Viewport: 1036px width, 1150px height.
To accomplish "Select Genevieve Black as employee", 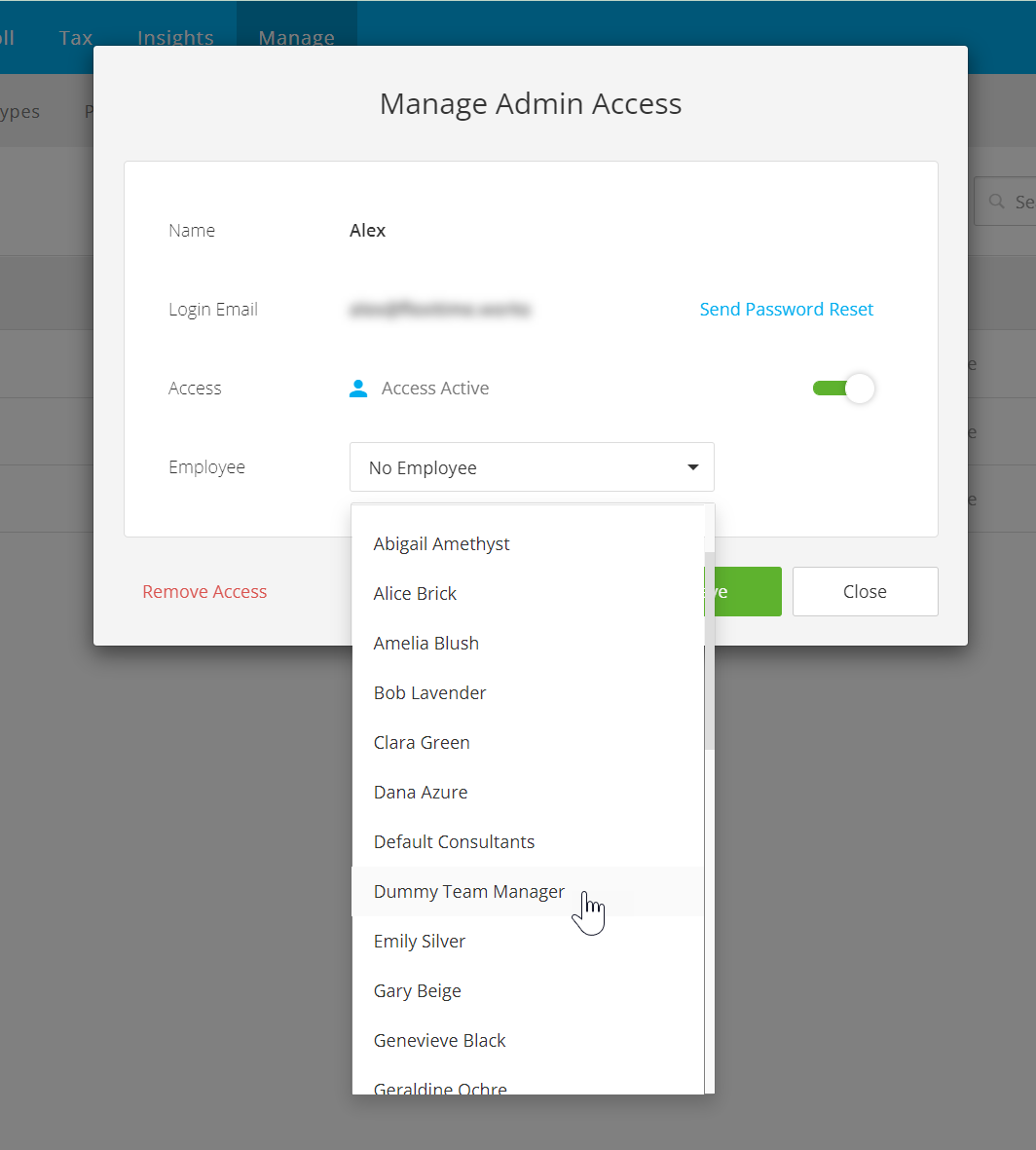I will click(528, 1041).
